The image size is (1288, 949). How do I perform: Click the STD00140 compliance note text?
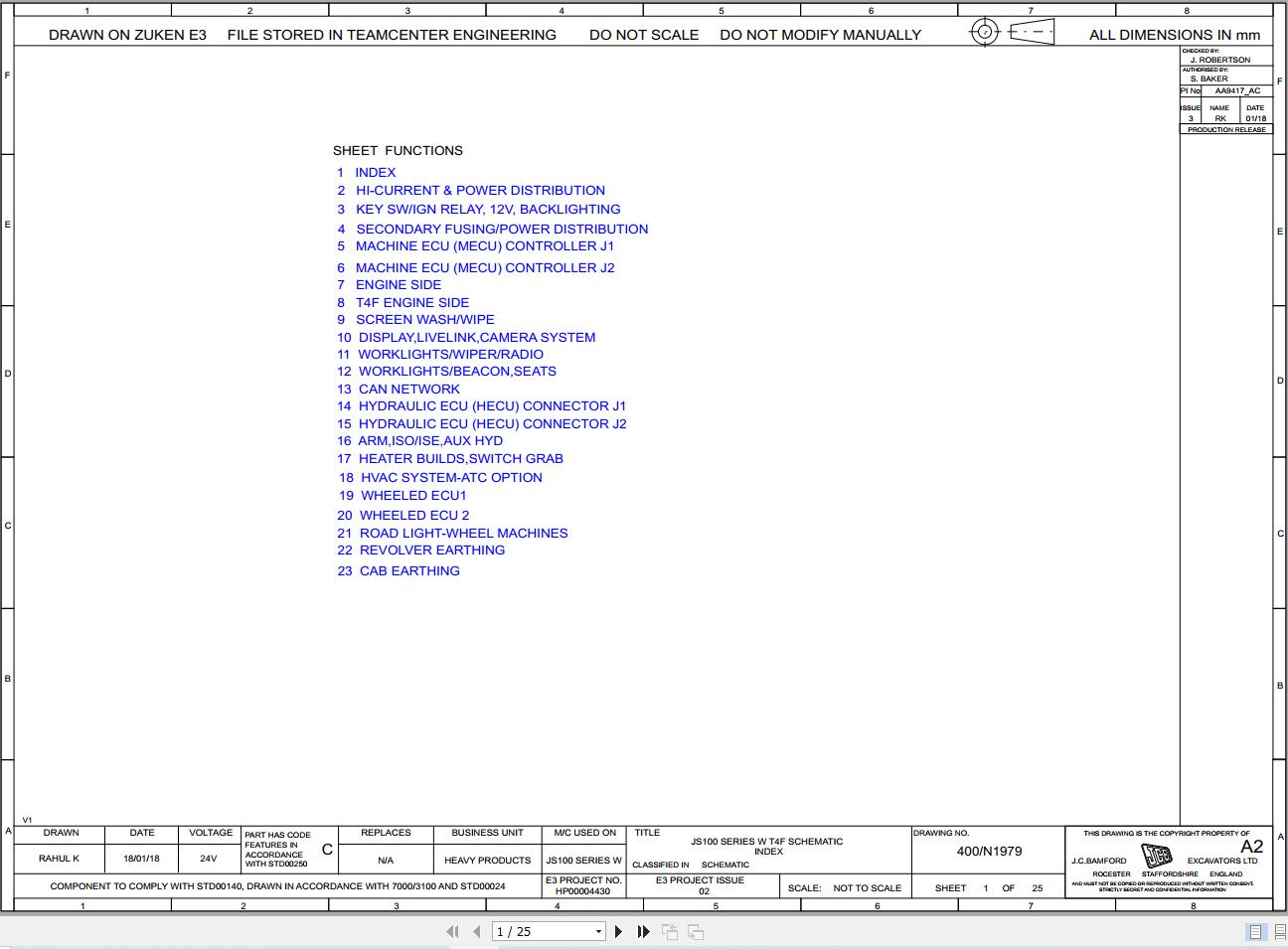(x=277, y=885)
